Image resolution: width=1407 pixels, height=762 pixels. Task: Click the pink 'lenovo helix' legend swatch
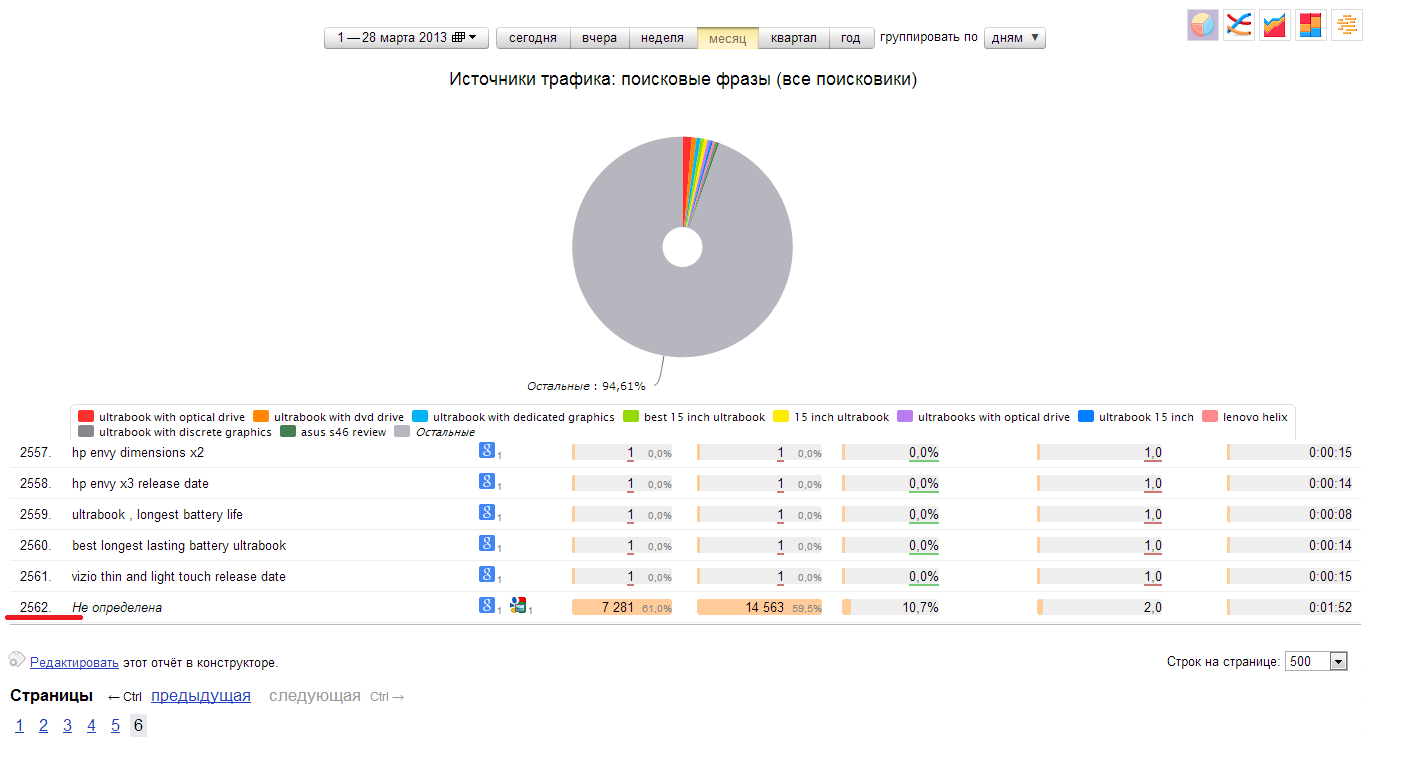coord(1210,417)
